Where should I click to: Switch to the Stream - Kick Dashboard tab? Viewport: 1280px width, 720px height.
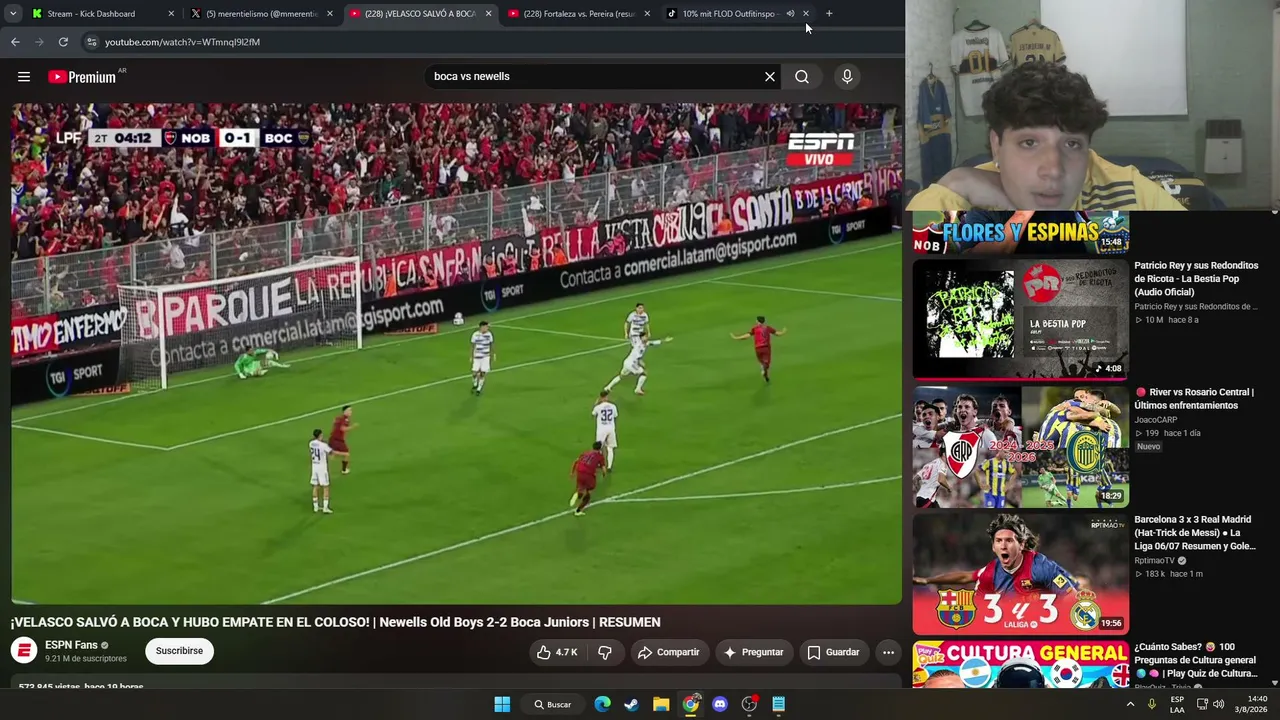tap(103, 14)
